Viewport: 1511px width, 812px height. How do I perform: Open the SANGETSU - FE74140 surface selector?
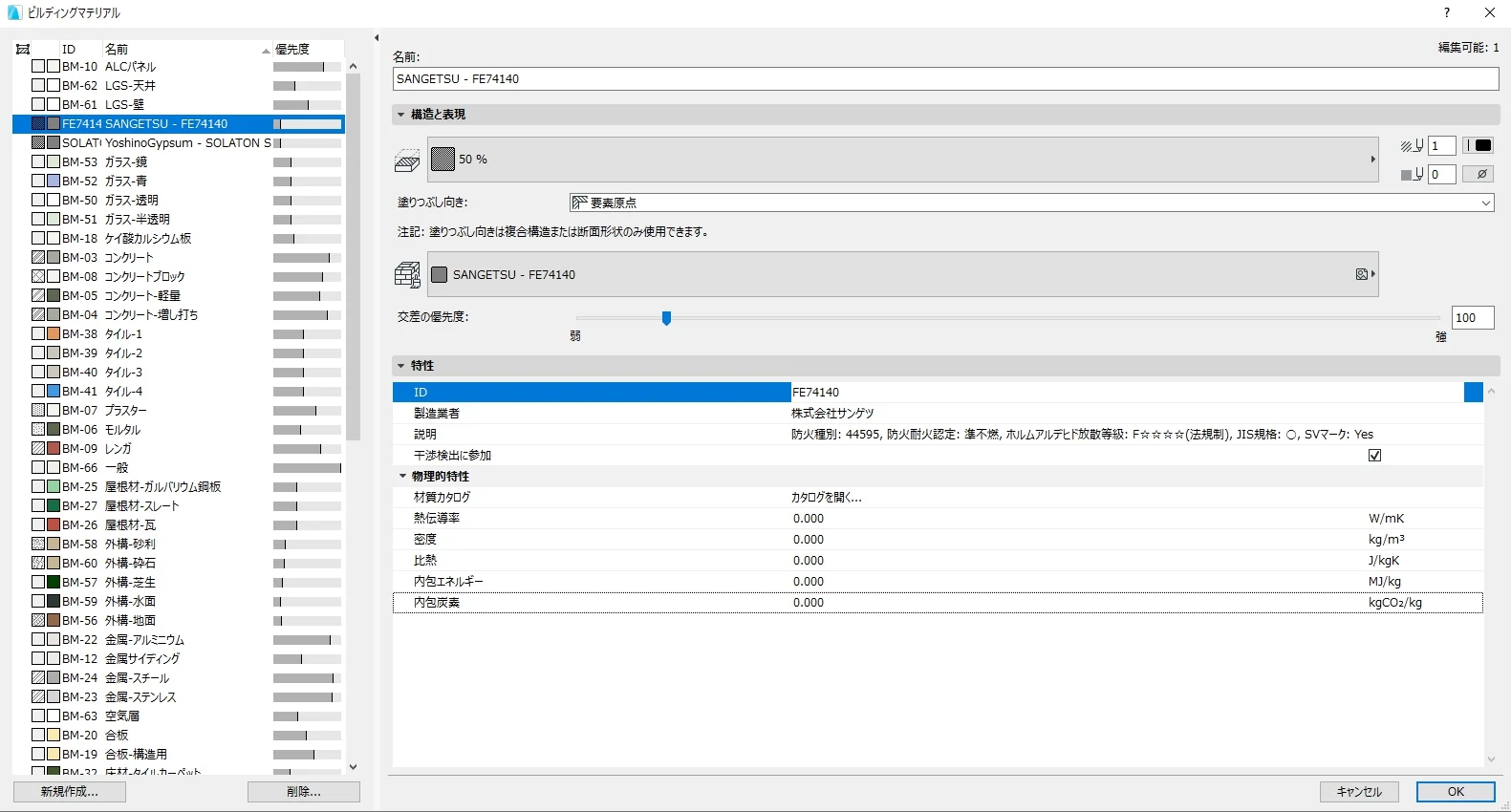tap(902, 274)
